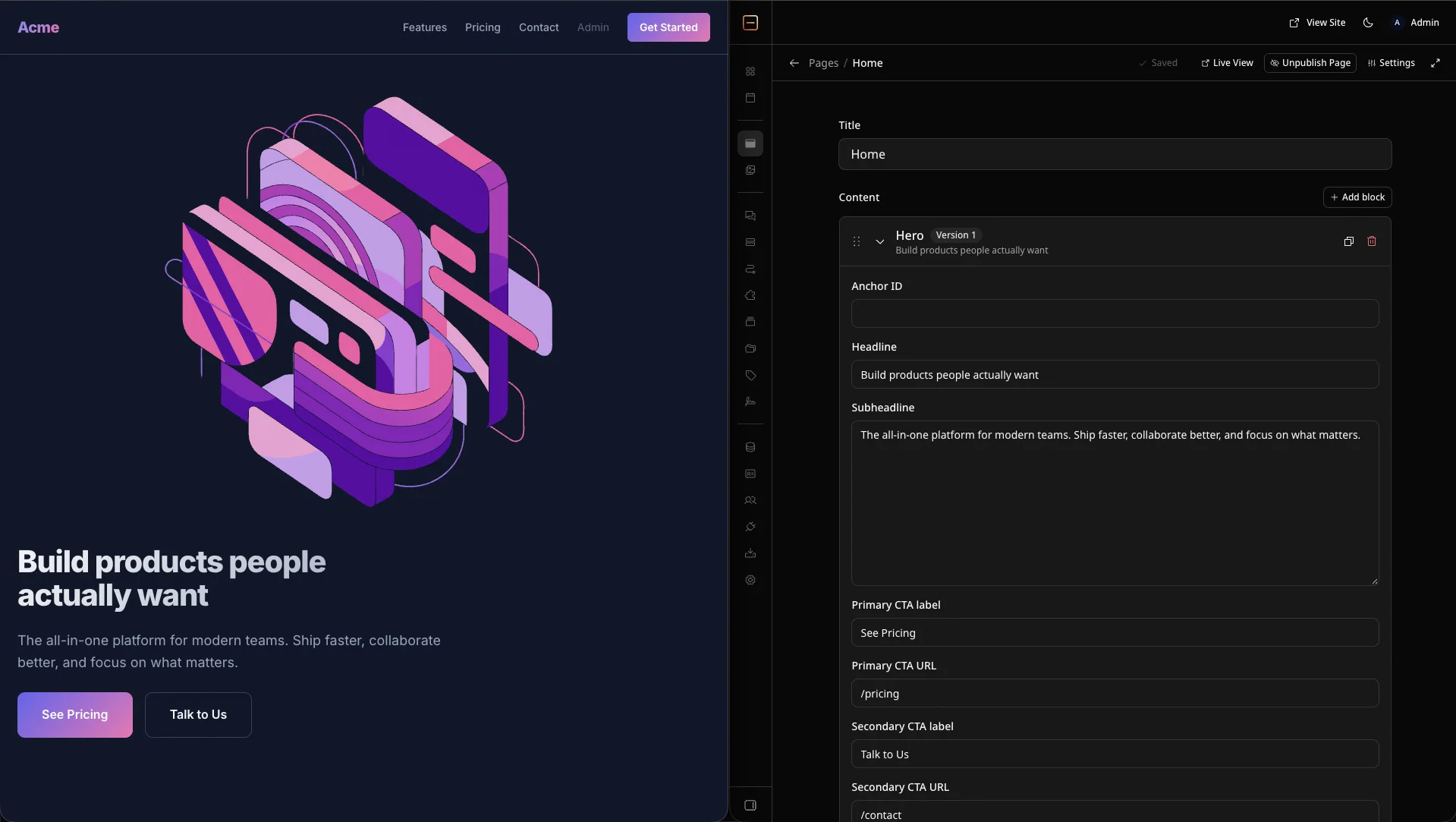Click the back arrow next to Pages
The height and width of the screenshot is (822, 1456).
(x=794, y=63)
